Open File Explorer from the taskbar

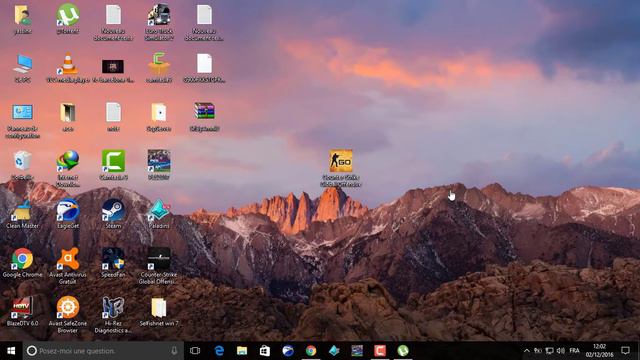coord(242,351)
